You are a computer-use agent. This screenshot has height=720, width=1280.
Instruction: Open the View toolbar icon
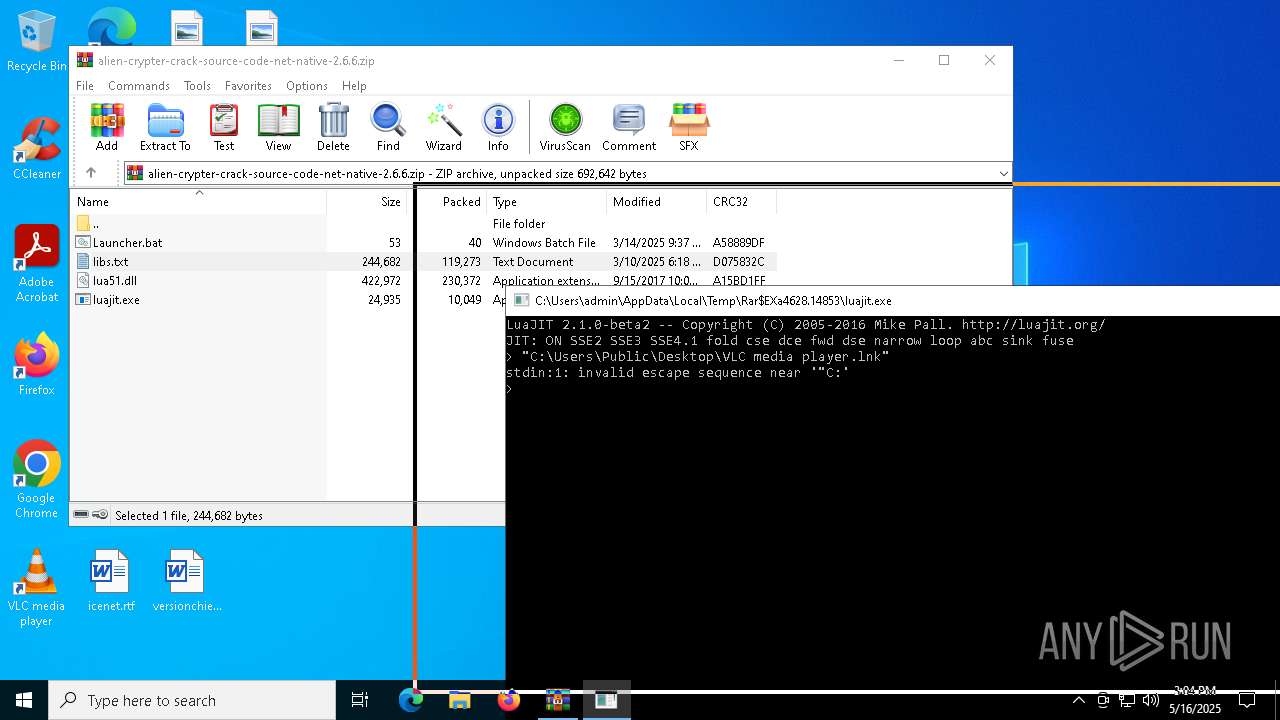click(278, 127)
